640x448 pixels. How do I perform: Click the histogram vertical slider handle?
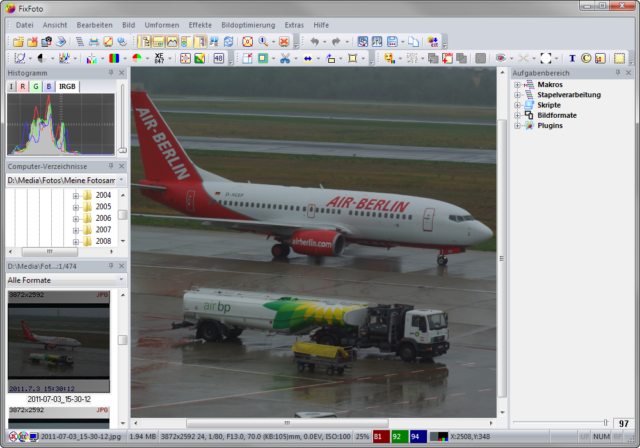click(122, 150)
